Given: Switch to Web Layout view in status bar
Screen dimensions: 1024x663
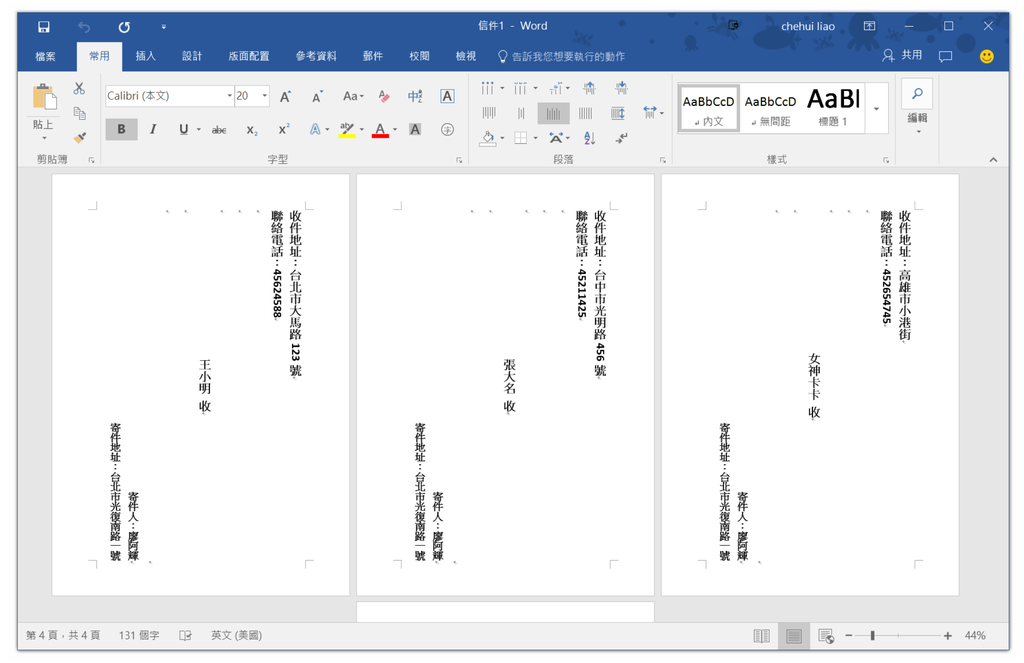Looking at the screenshot, I should tap(826, 636).
